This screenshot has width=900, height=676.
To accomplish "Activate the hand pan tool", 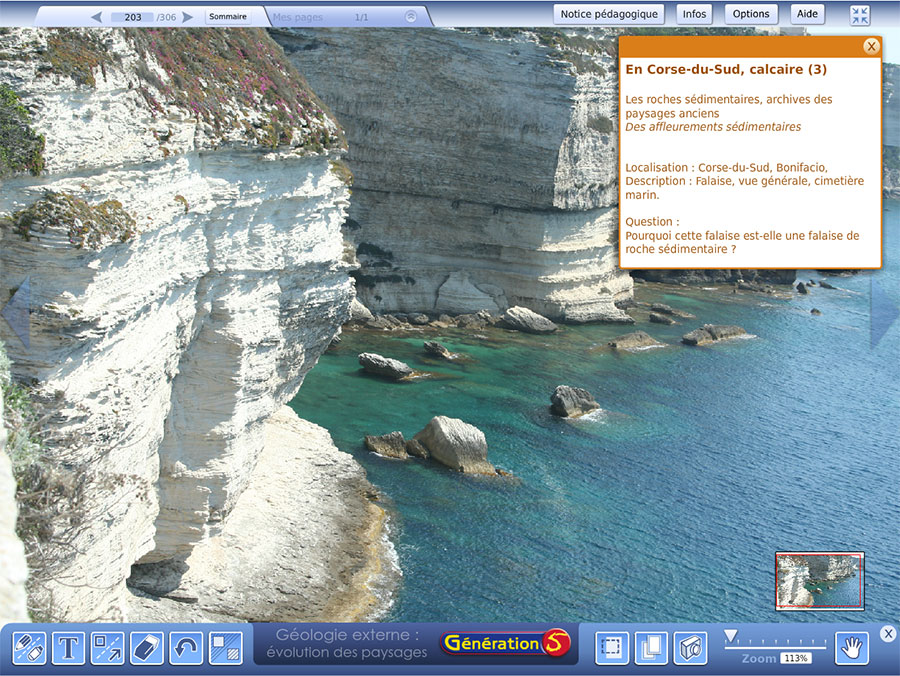I will tap(852, 648).
